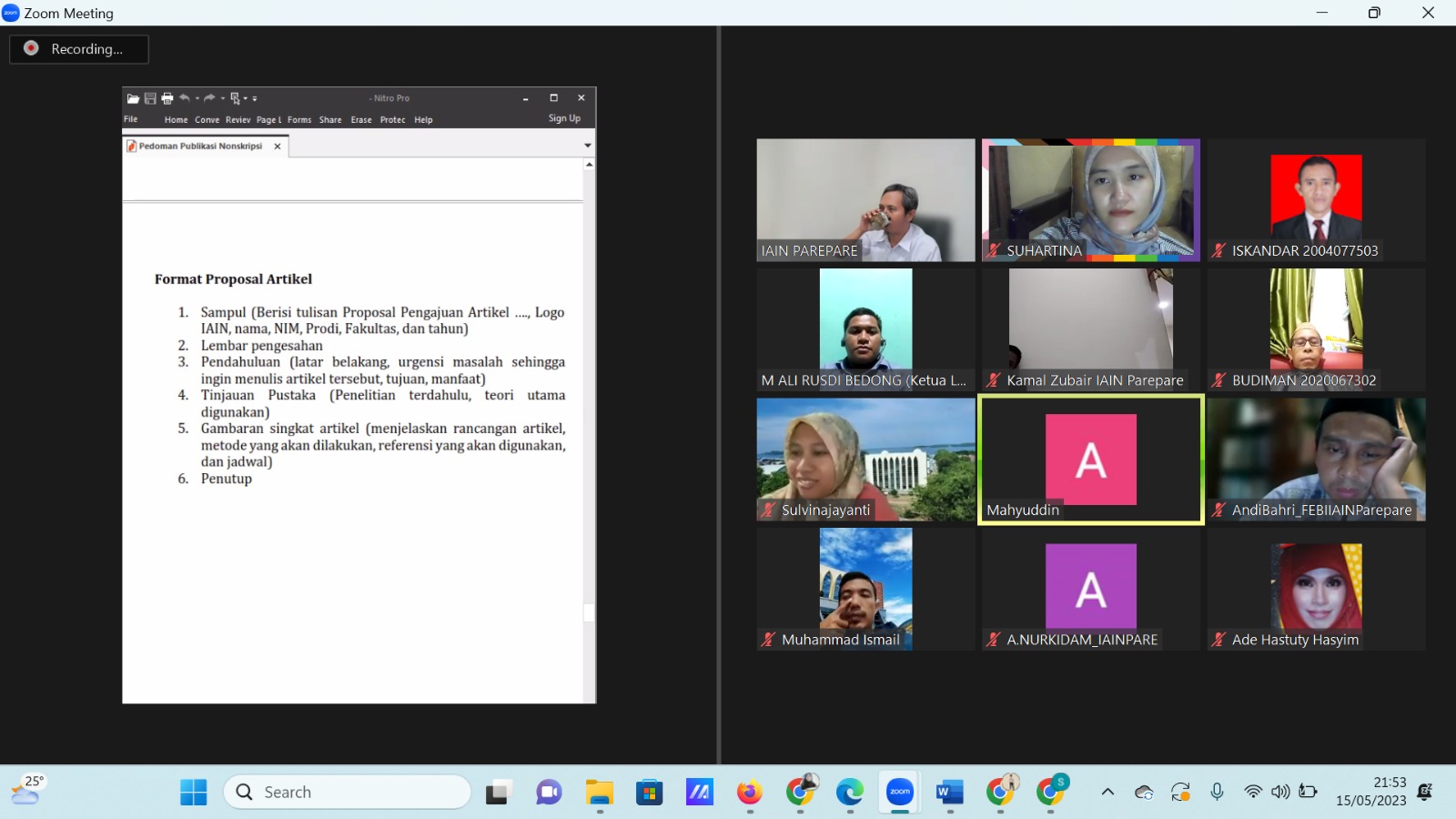Expand the document tab list arrow
Viewport: 1456px width, 819px height.
(x=588, y=146)
